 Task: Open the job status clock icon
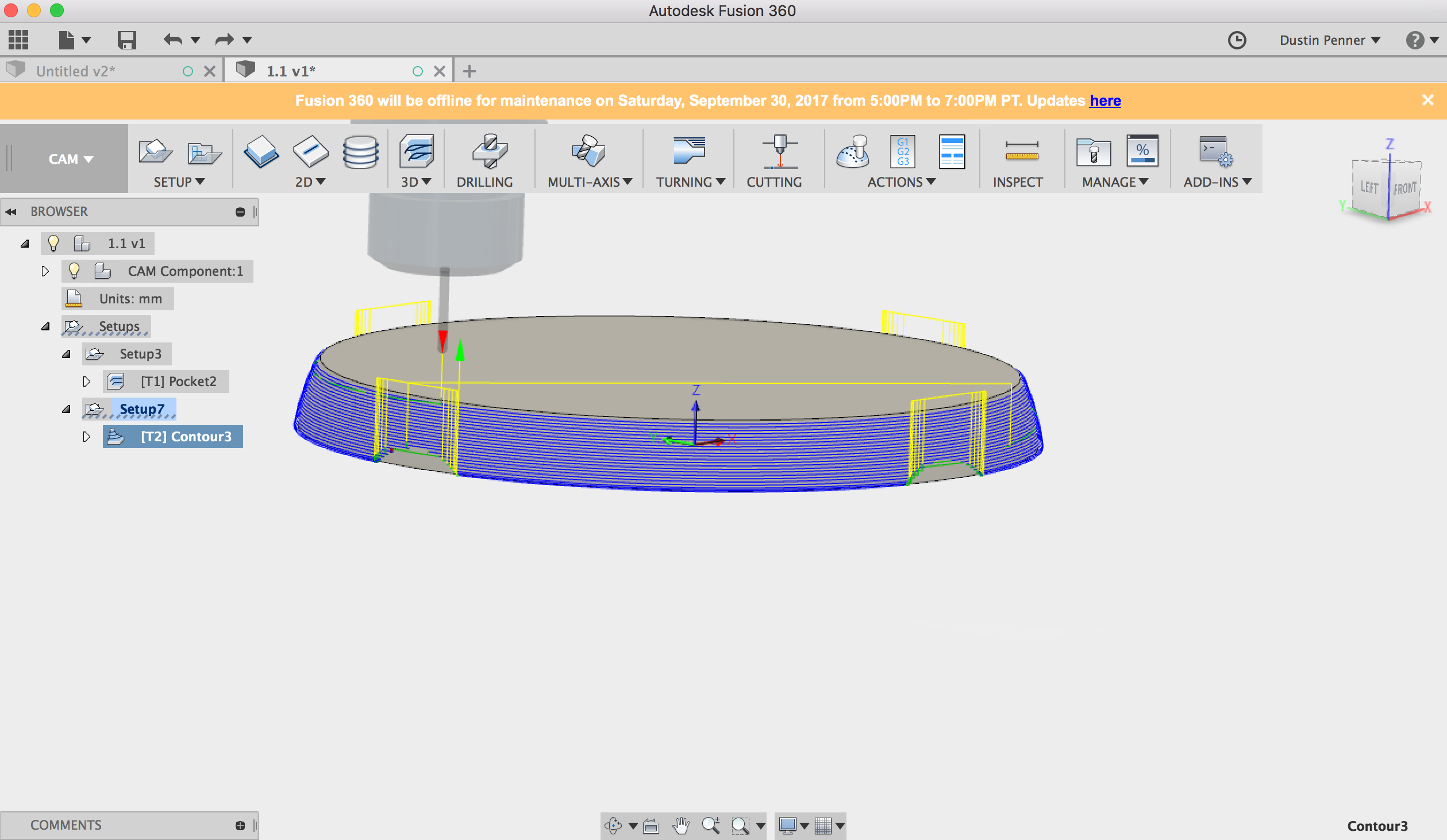[x=1237, y=40]
